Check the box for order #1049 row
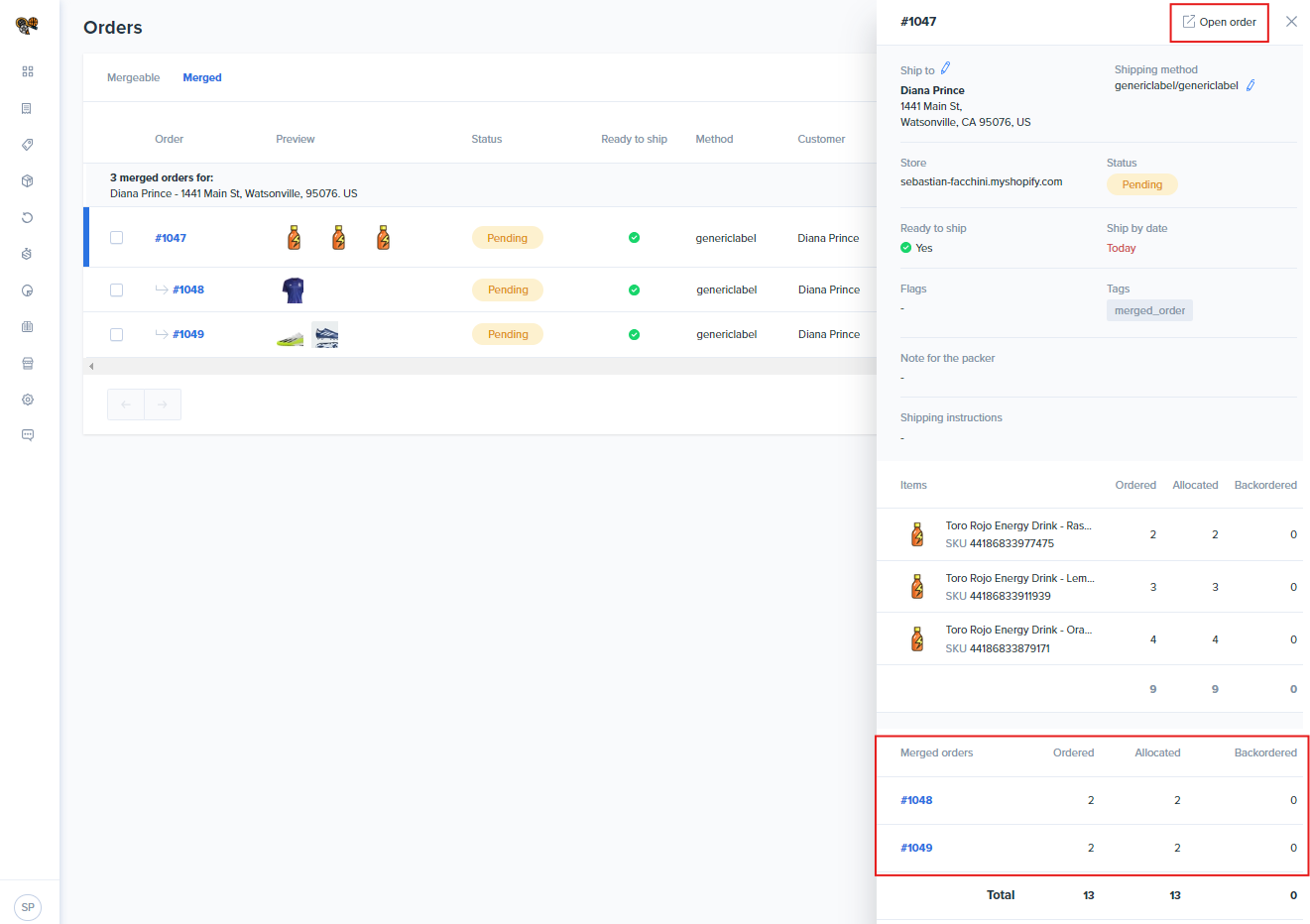This screenshot has height=924, width=1310. click(x=117, y=335)
